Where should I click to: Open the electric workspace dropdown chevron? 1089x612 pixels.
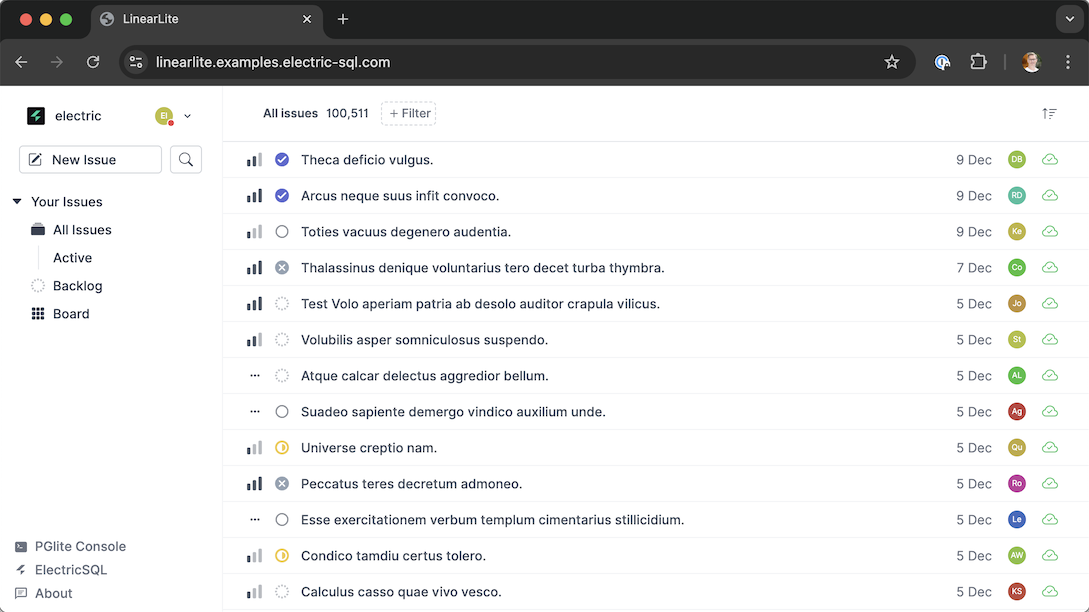[188, 116]
